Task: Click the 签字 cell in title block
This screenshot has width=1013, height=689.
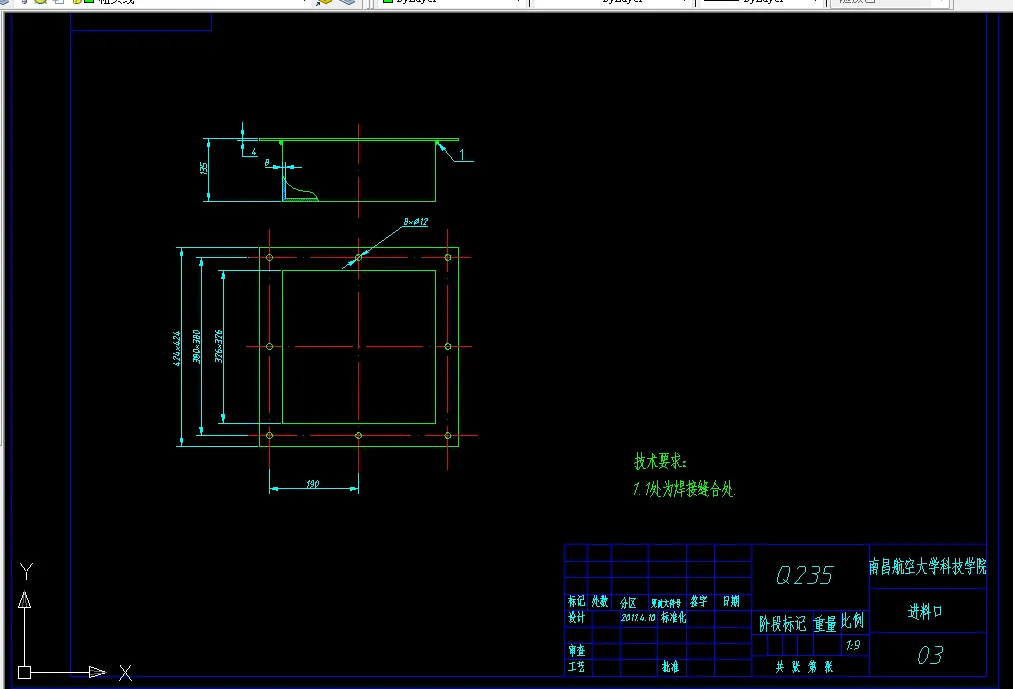Action: [x=699, y=602]
